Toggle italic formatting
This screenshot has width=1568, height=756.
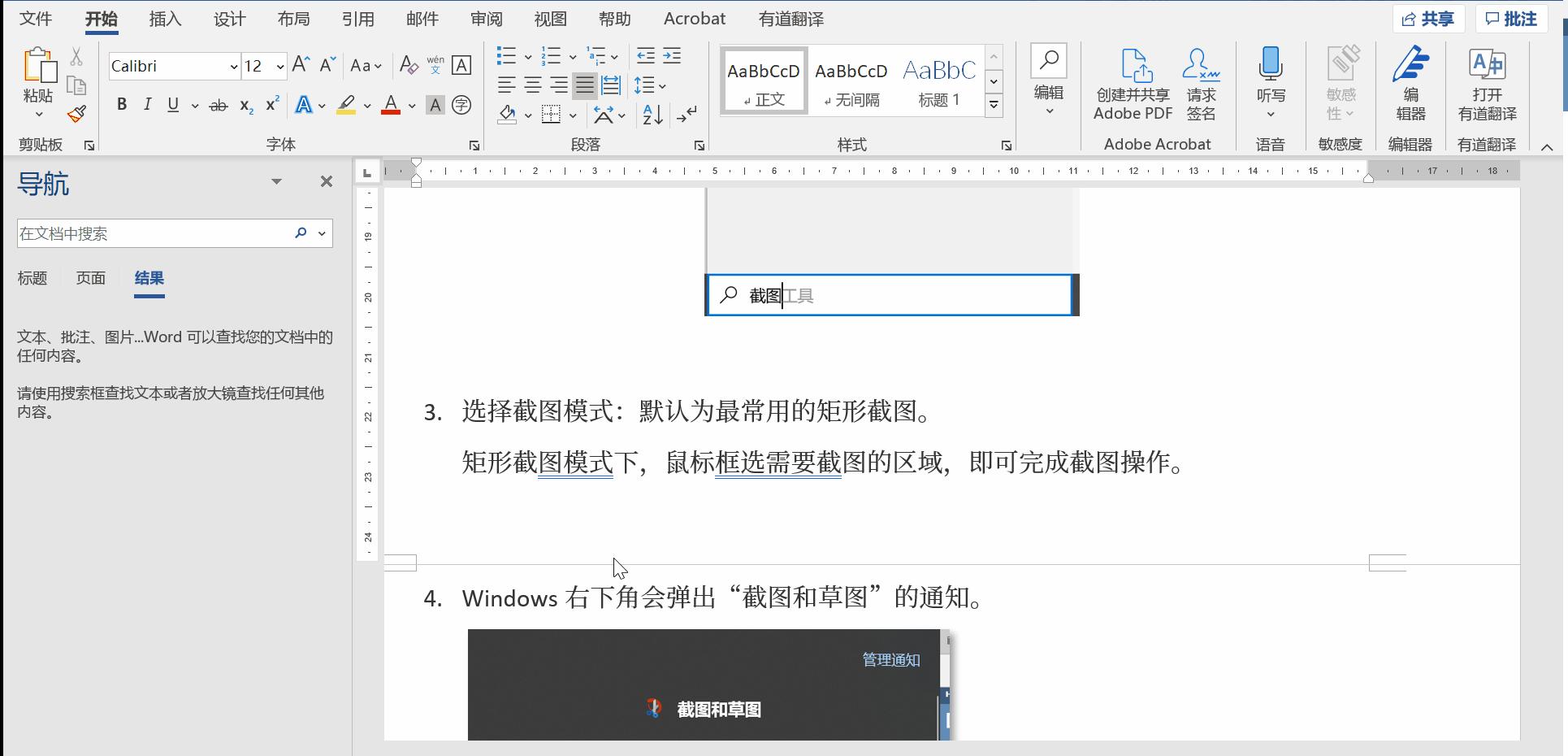[147, 104]
